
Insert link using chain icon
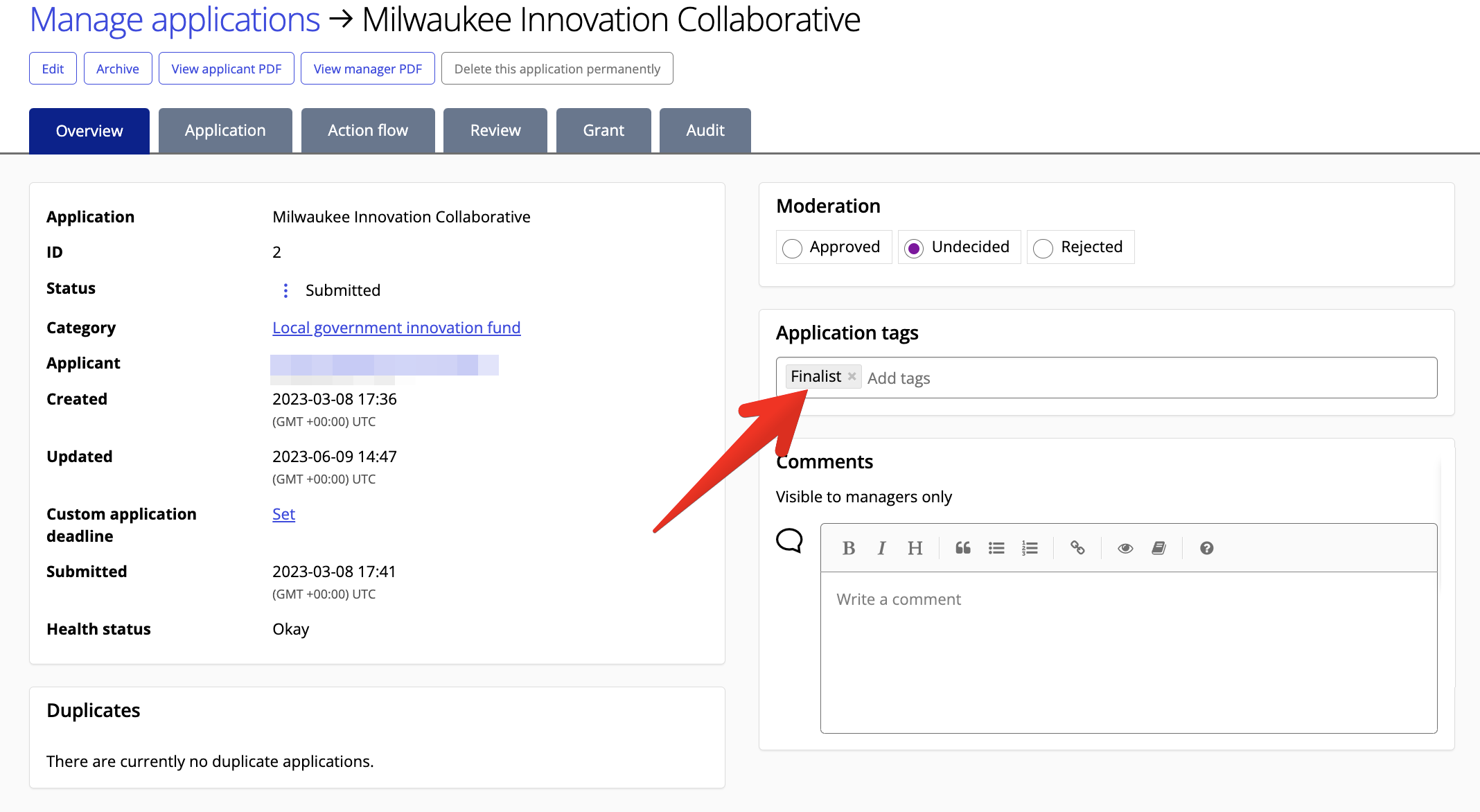click(x=1077, y=548)
